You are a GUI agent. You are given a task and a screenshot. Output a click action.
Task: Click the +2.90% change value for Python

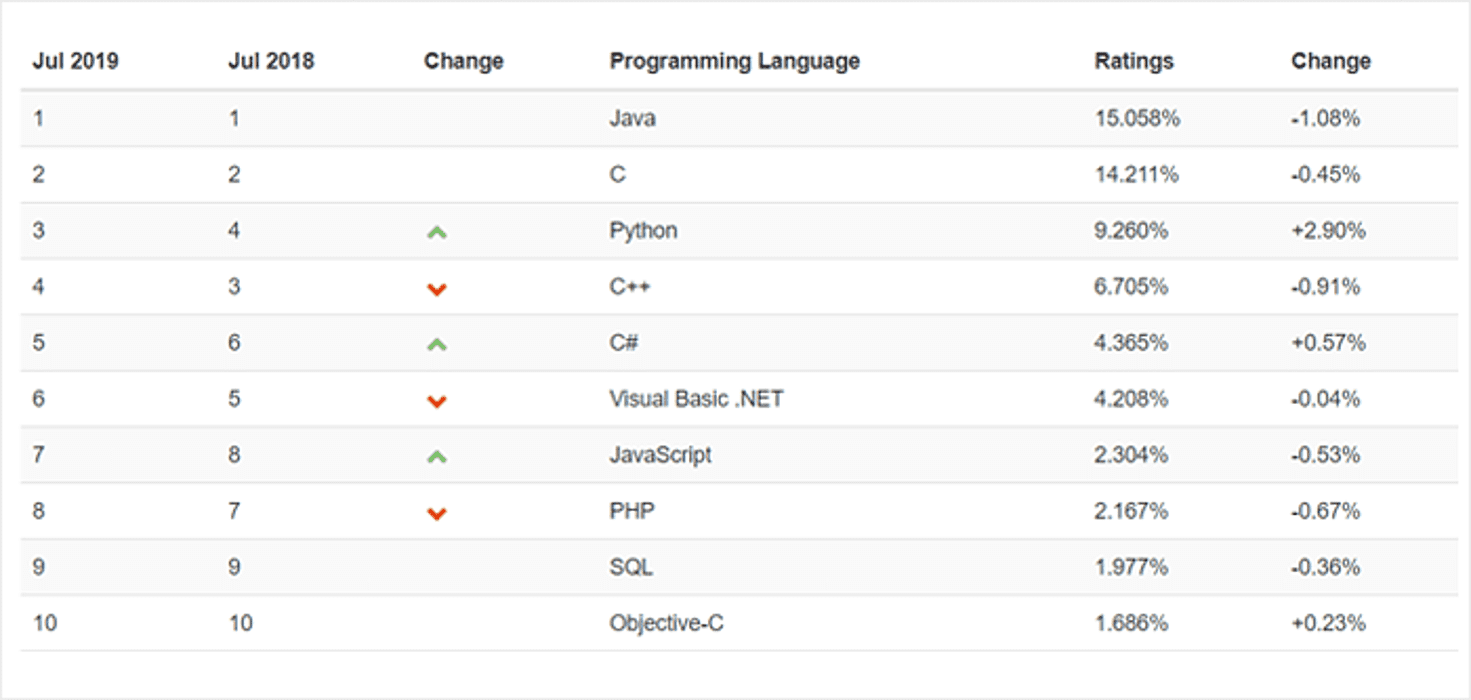click(1330, 230)
